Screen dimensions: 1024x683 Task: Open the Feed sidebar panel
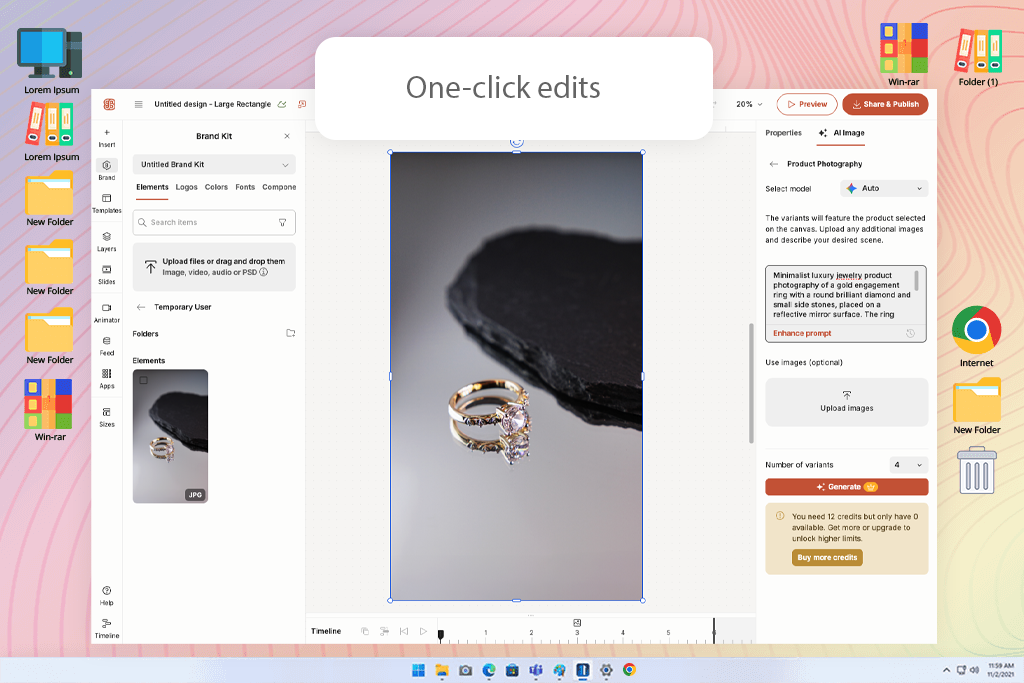[x=107, y=345]
